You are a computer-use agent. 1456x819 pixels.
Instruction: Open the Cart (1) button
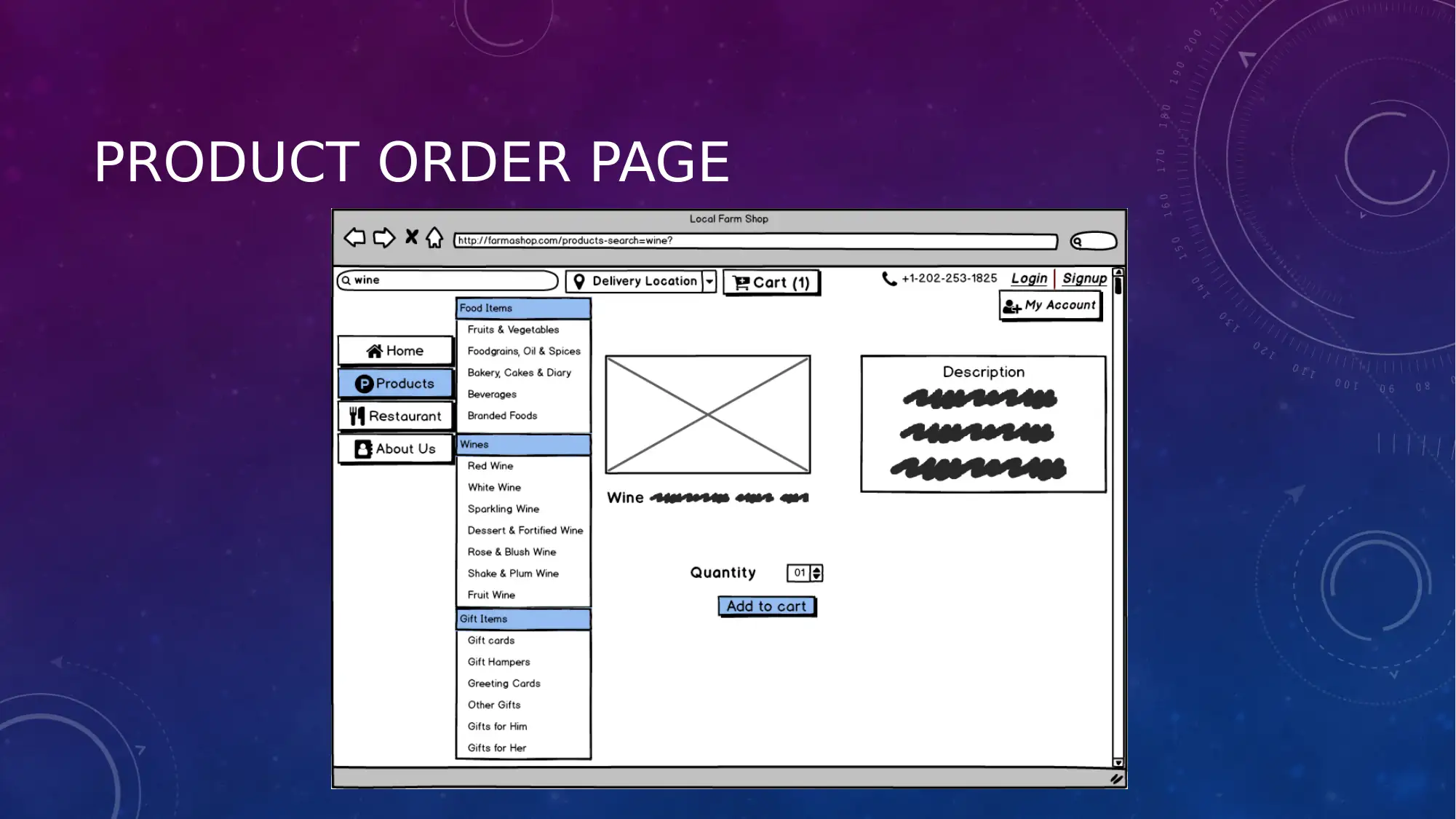point(772,282)
